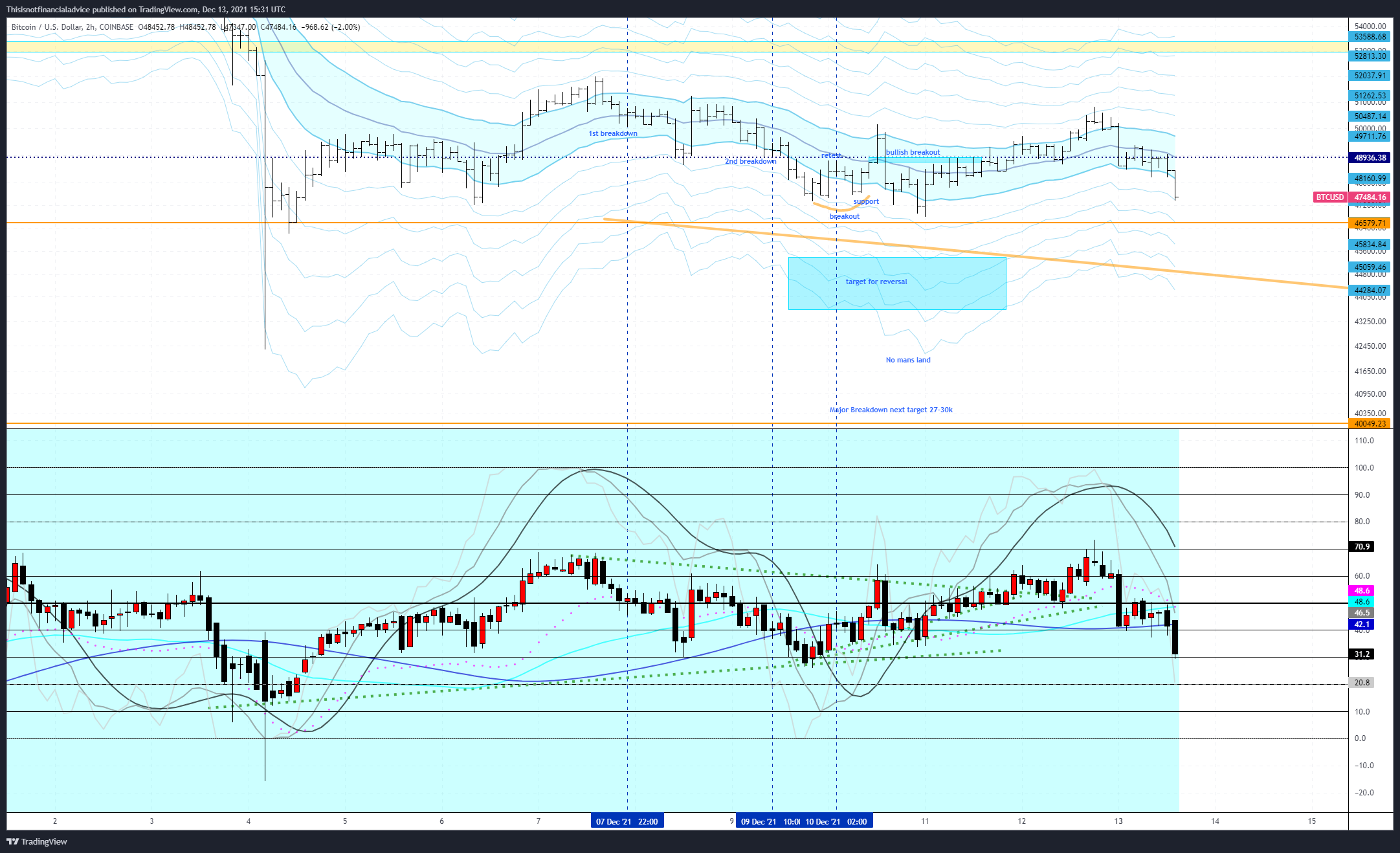
Task: Click the change value −968.62 (−2.00%)
Action: point(331,27)
